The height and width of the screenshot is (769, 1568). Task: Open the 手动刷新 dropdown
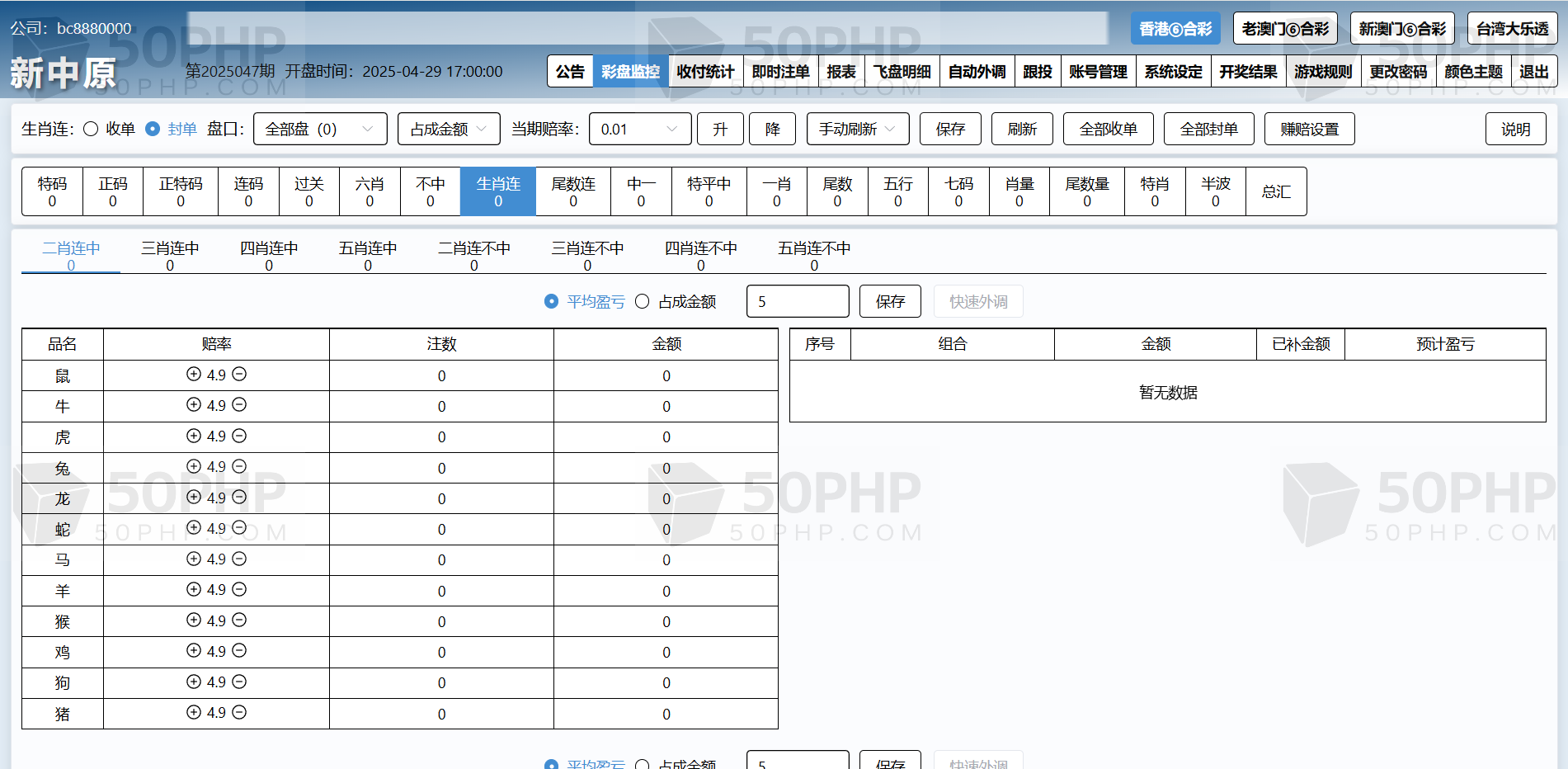857,130
